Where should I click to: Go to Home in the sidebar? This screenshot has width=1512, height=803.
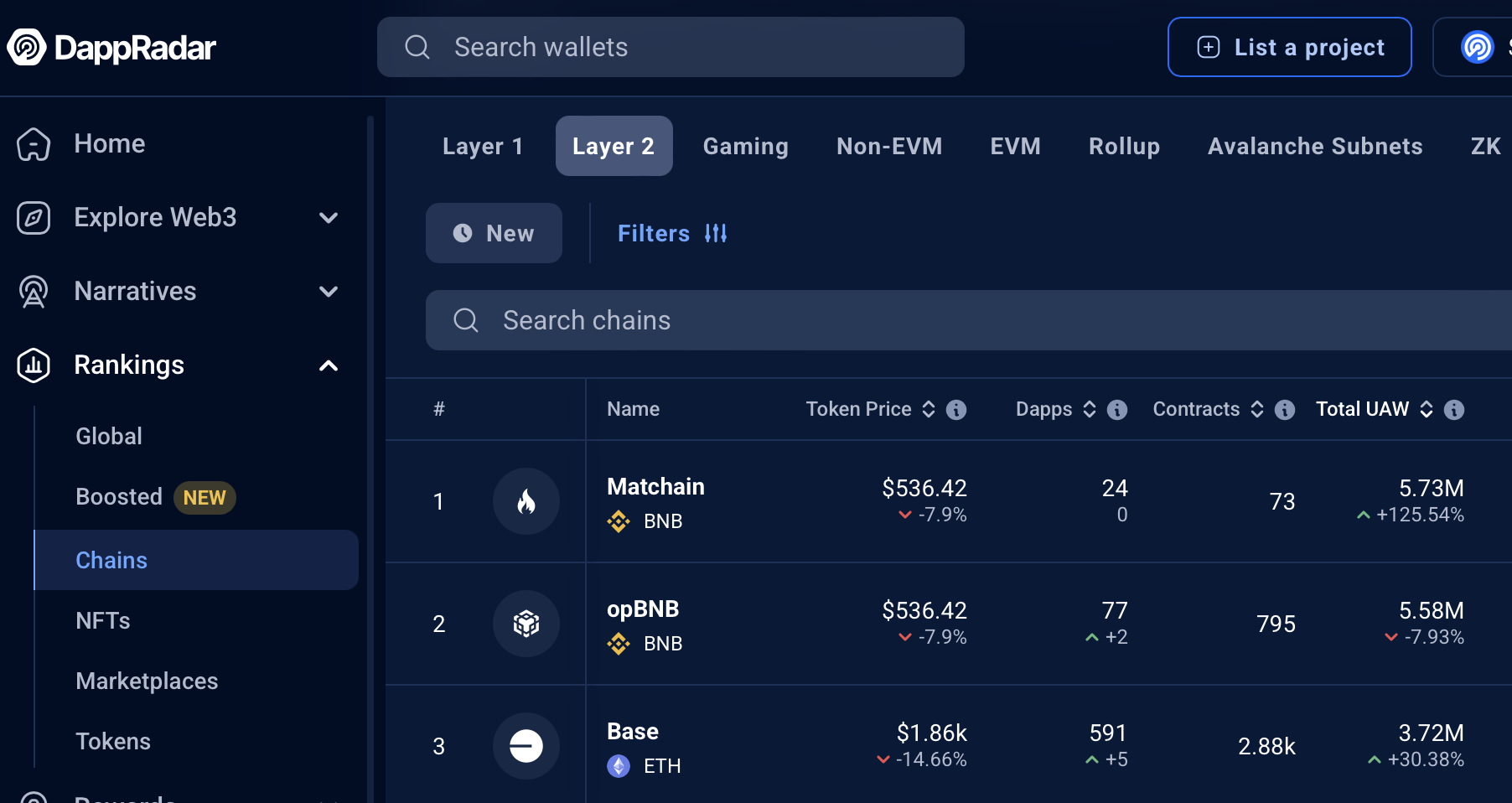(110, 144)
